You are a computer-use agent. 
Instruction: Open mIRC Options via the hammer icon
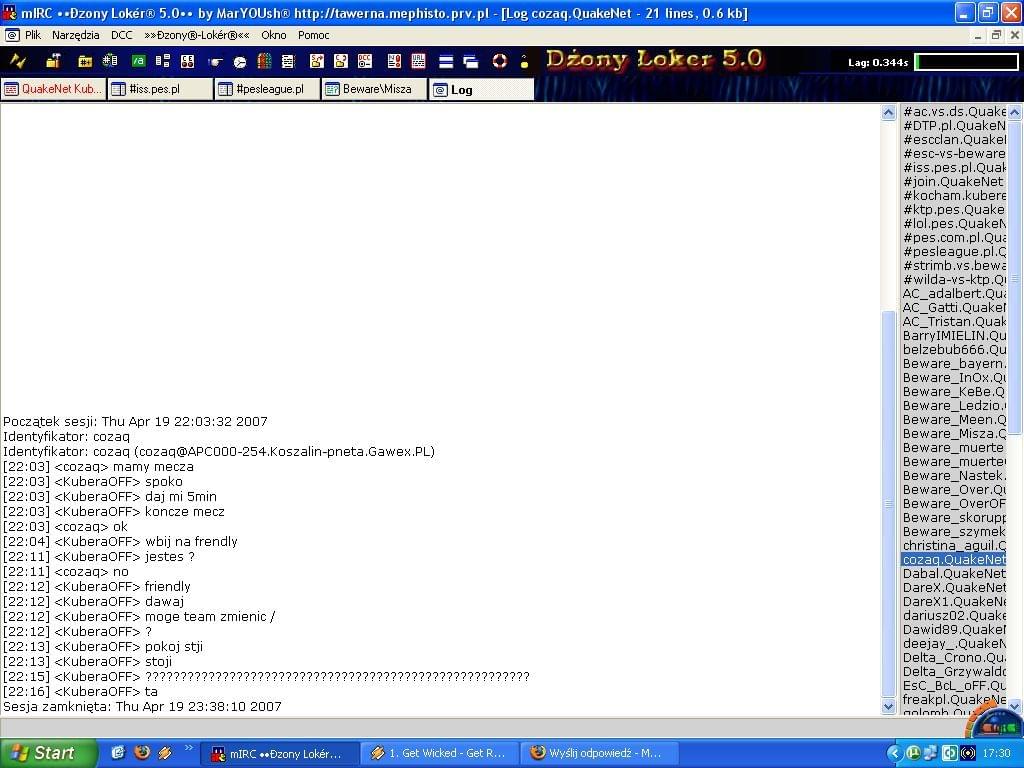coord(53,61)
